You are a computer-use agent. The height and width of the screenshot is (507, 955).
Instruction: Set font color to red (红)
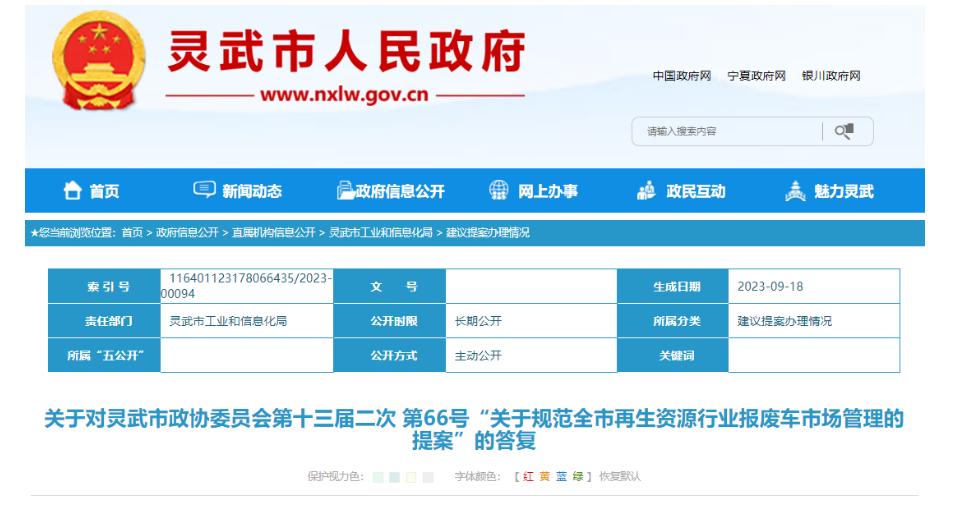click(529, 477)
